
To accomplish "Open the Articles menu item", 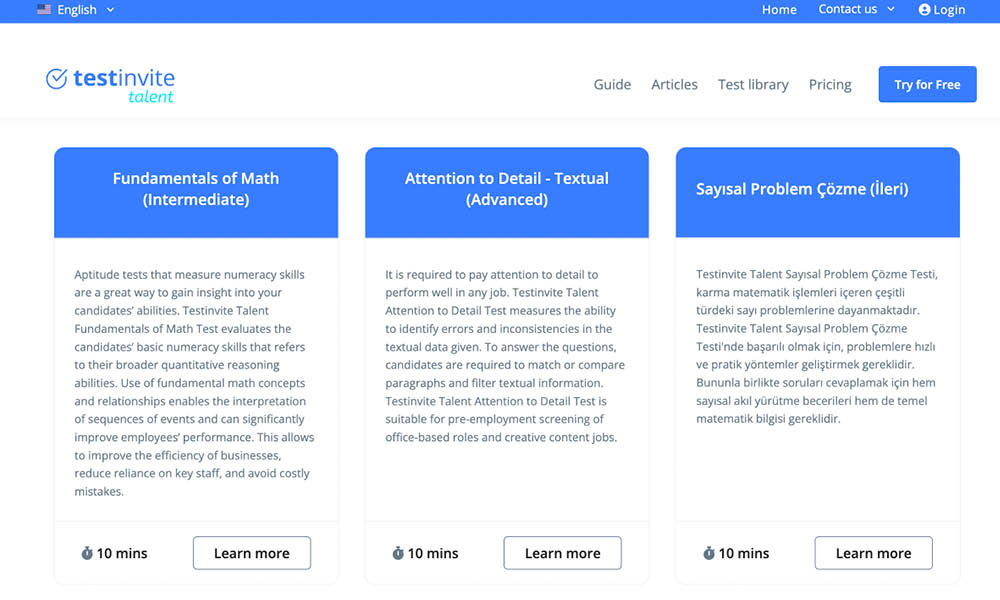I will (x=674, y=85).
